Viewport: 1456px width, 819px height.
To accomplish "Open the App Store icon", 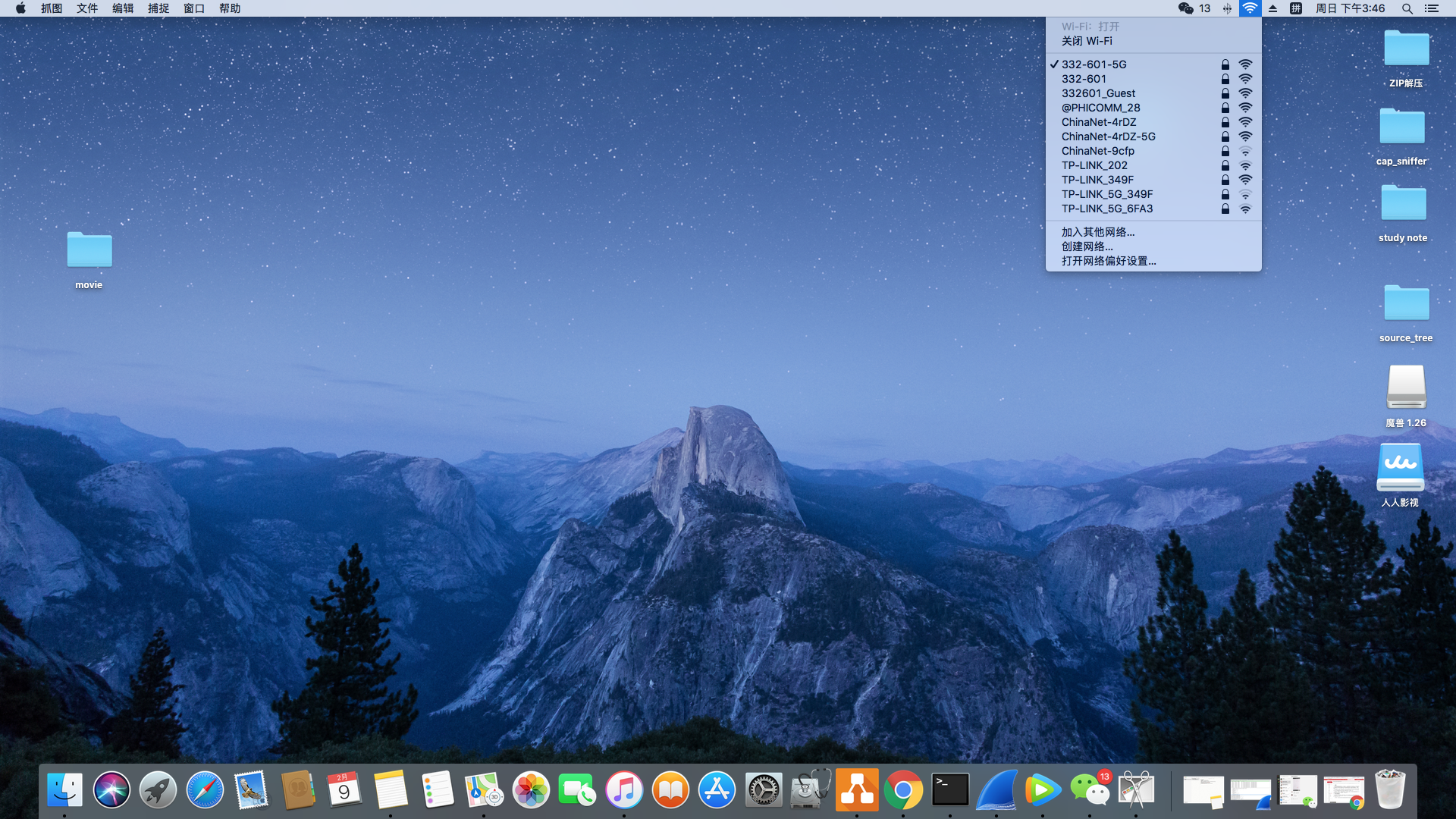I will pos(717,790).
